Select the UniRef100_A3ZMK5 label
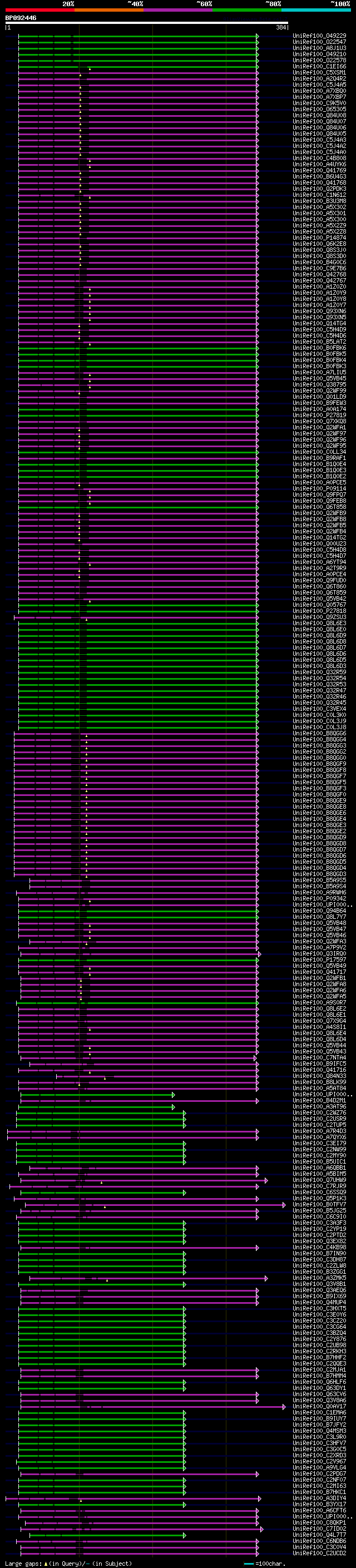Screen dimensions: 356x1568 [319, 1278]
